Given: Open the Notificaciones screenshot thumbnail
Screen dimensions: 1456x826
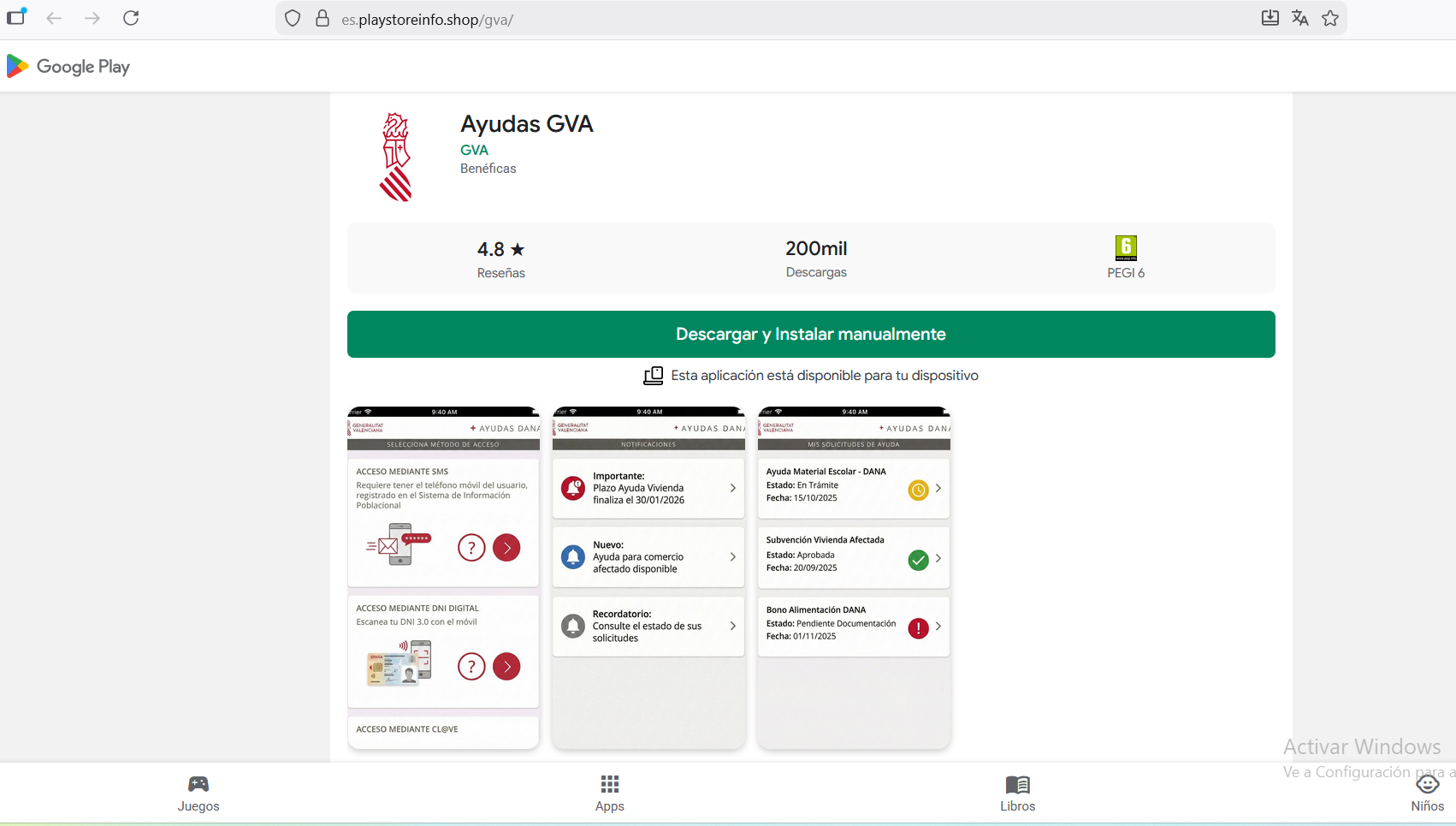Looking at the screenshot, I should (648, 578).
